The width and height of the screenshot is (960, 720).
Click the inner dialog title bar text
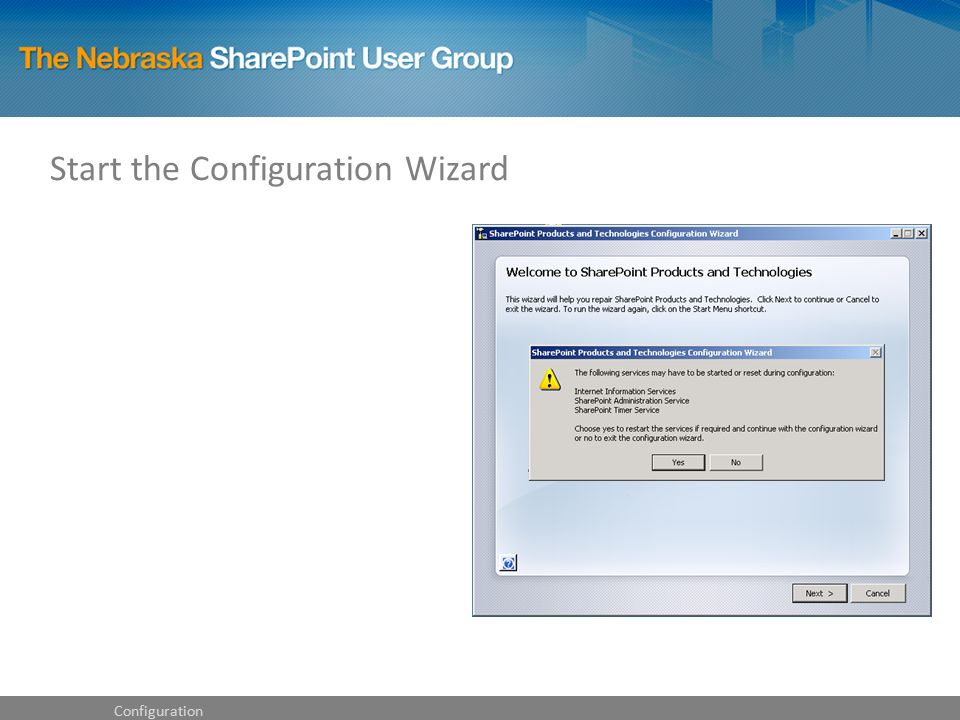click(x=651, y=353)
